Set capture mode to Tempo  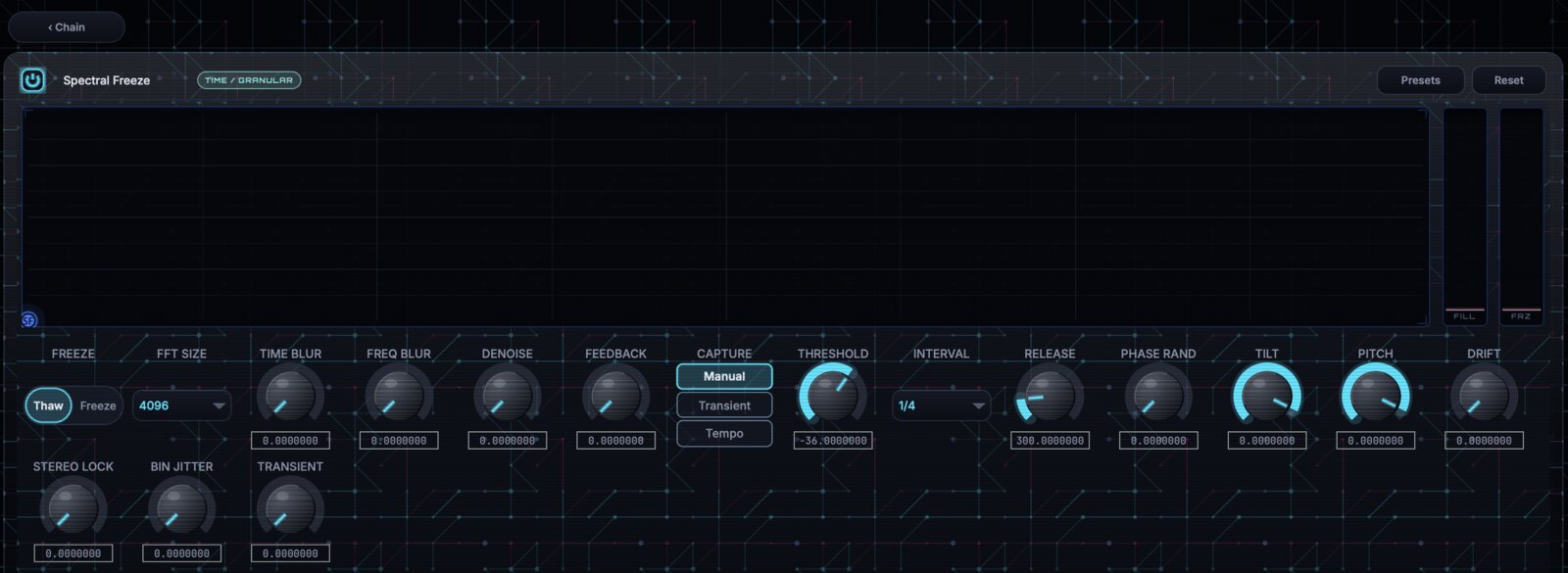[724, 433]
